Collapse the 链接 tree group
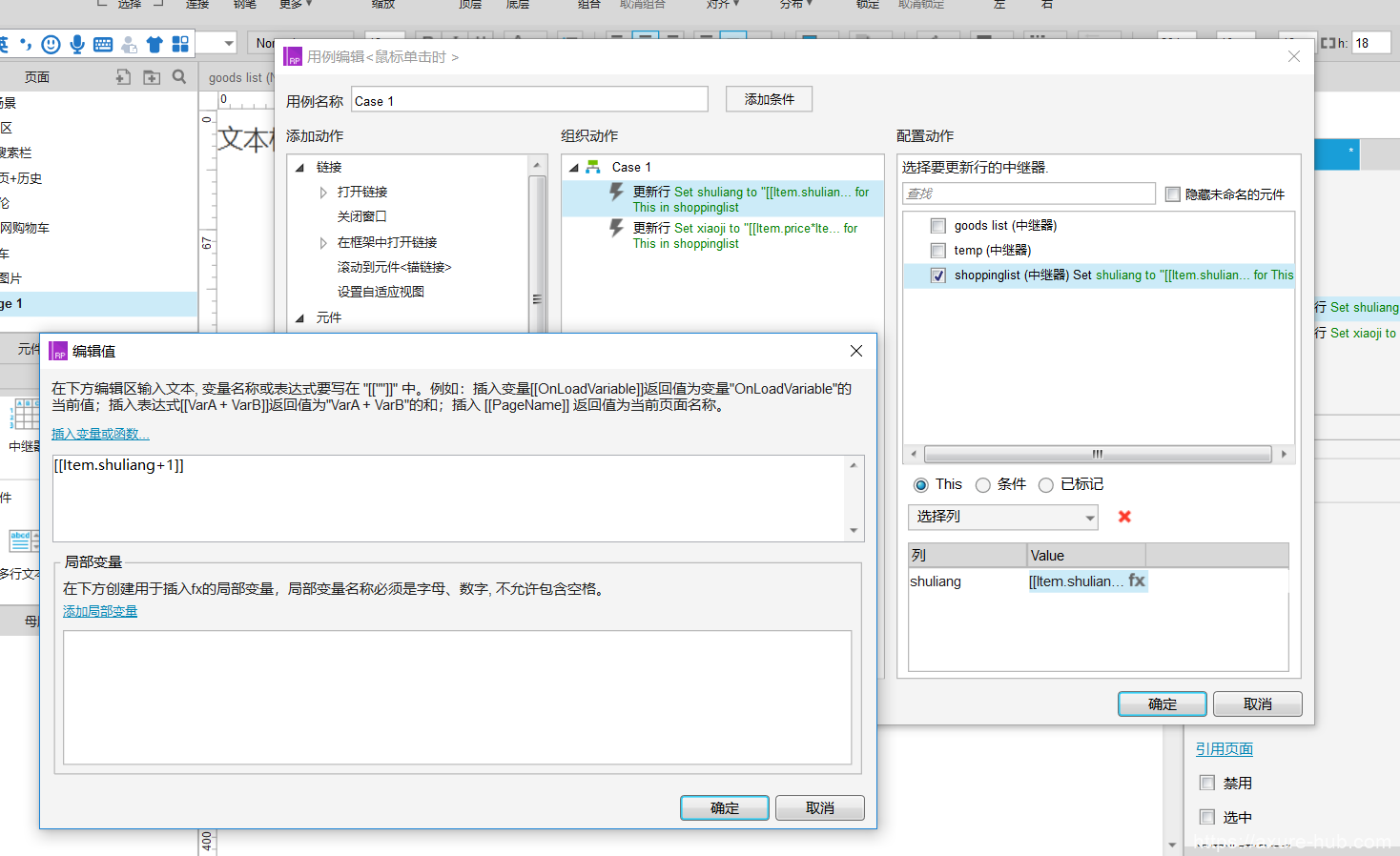Viewport: 1400px width, 856px height. point(299,168)
